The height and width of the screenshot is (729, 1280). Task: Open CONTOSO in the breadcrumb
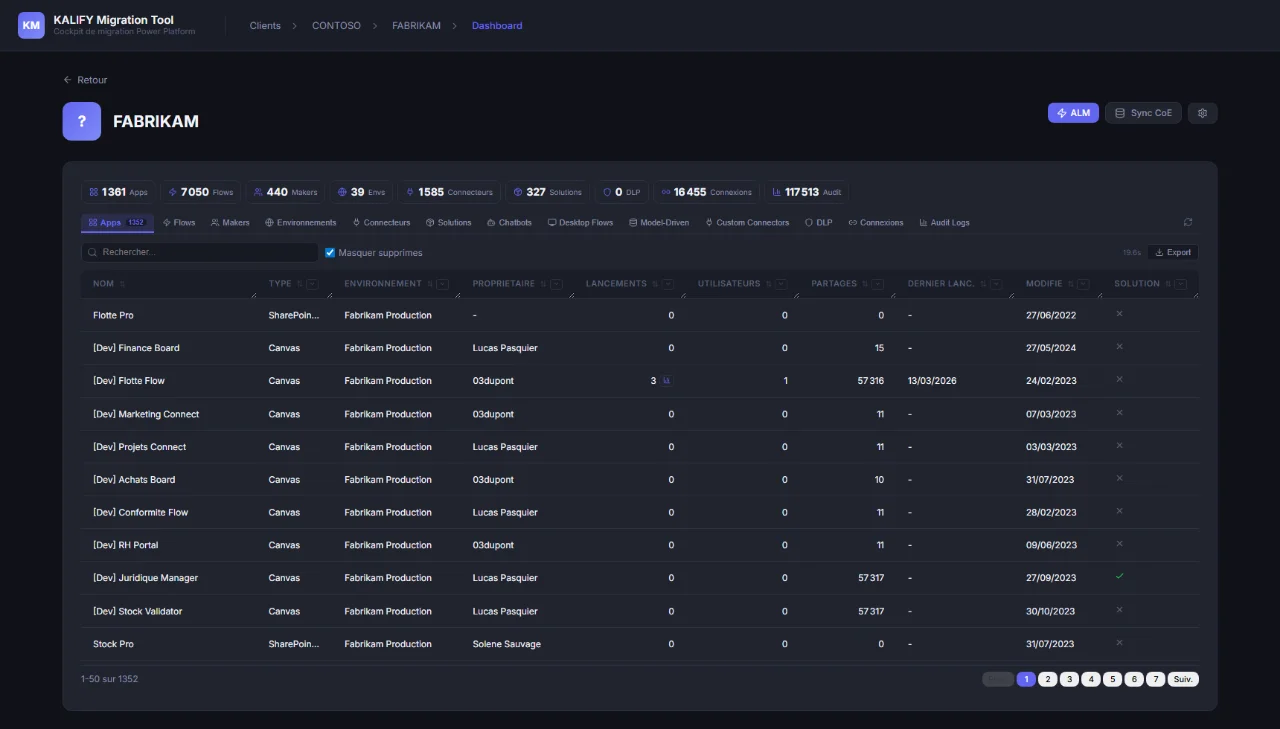tap(336, 25)
